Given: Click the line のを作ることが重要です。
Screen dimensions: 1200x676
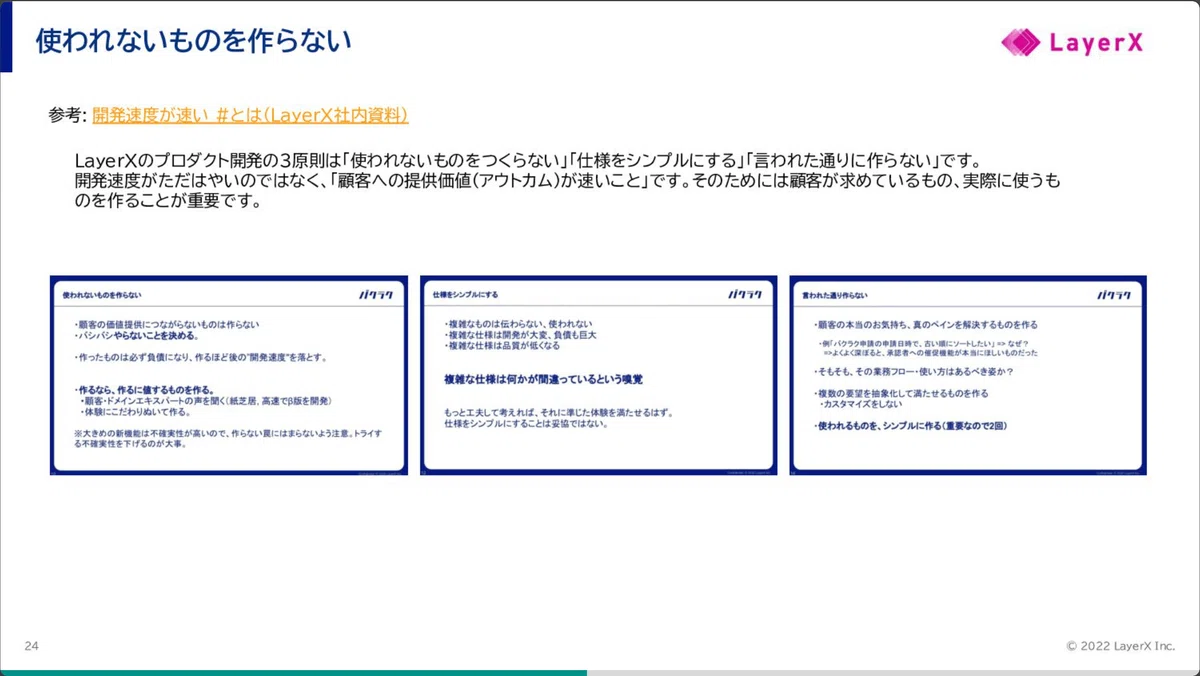Looking at the screenshot, I should [168, 201].
